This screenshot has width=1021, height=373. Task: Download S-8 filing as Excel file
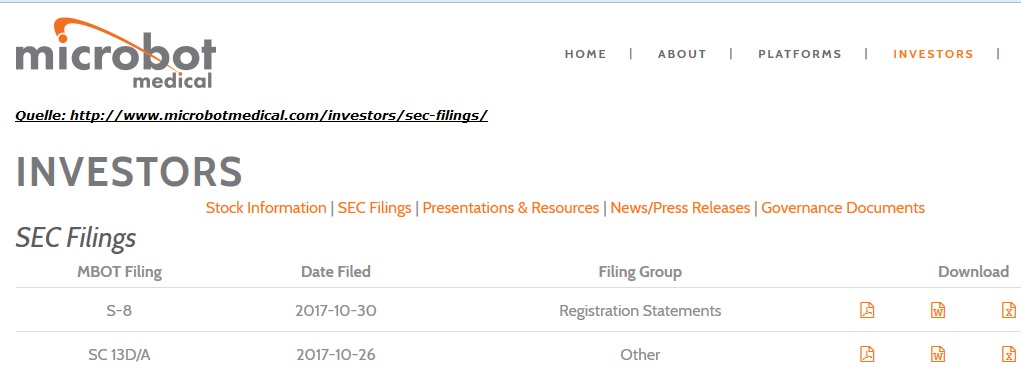pyautogui.click(x=1009, y=311)
